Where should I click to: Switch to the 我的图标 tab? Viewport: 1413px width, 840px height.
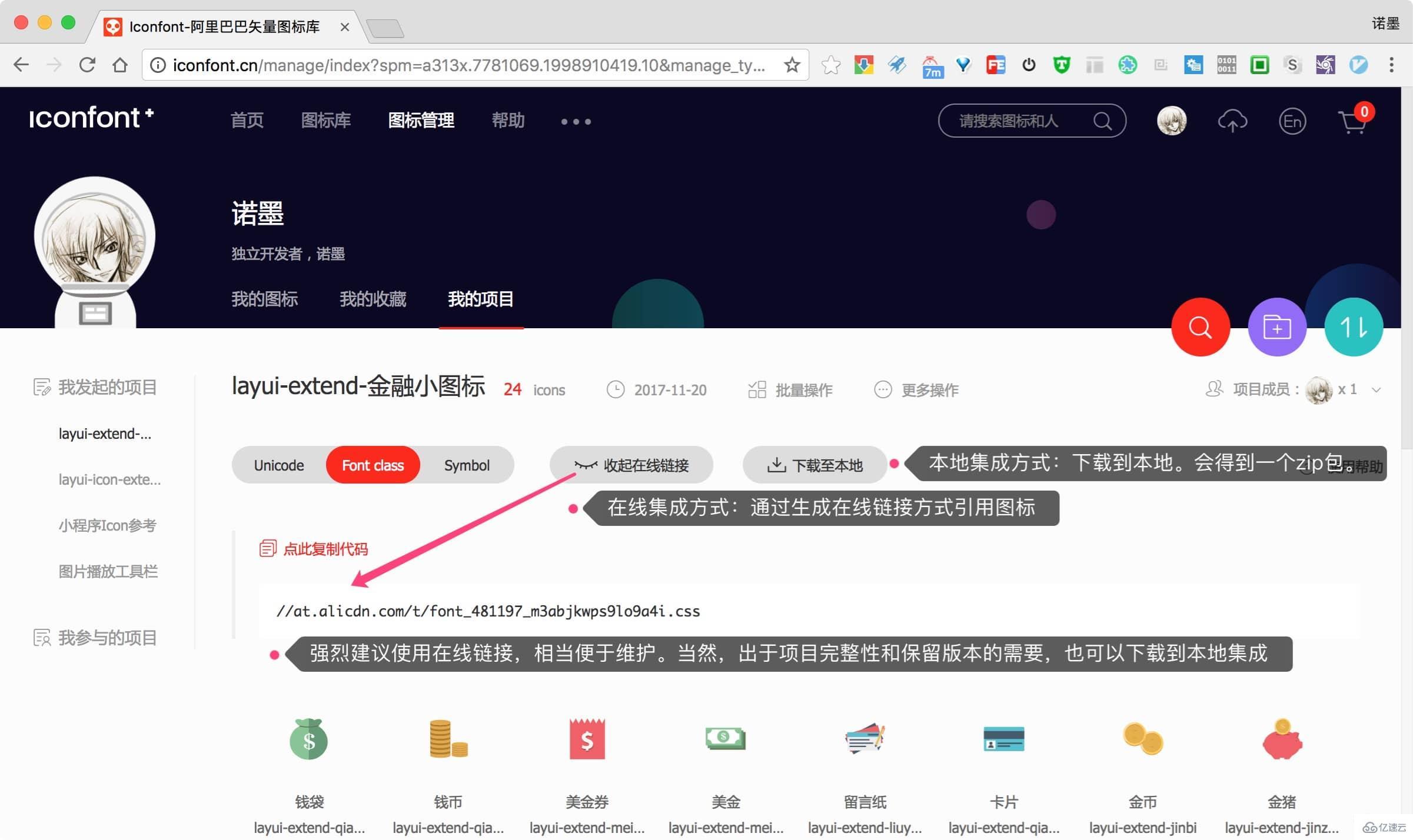265,299
